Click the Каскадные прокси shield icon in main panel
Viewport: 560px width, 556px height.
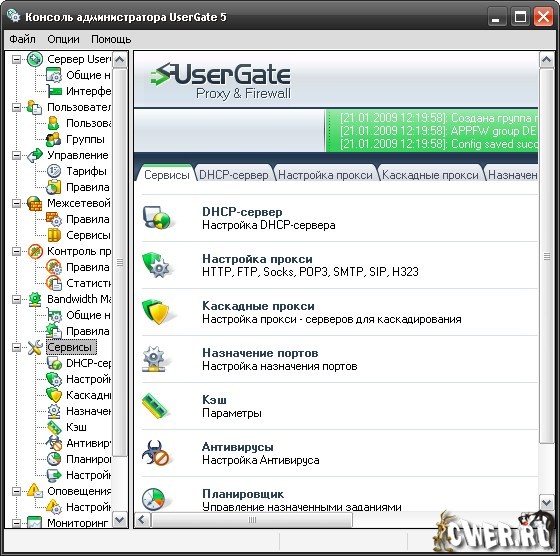[156, 312]
